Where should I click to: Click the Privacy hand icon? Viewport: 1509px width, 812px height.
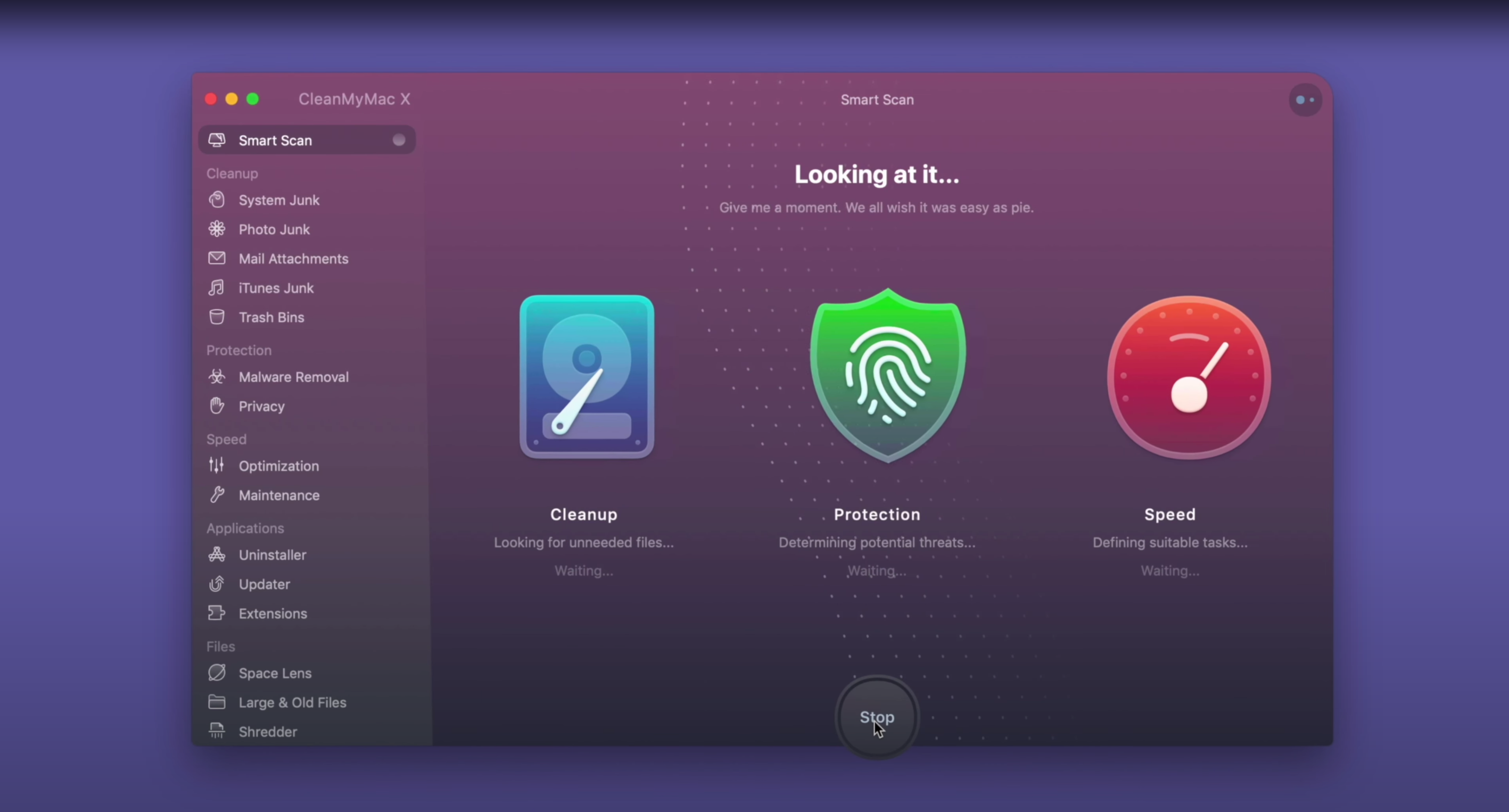[217, 405]
